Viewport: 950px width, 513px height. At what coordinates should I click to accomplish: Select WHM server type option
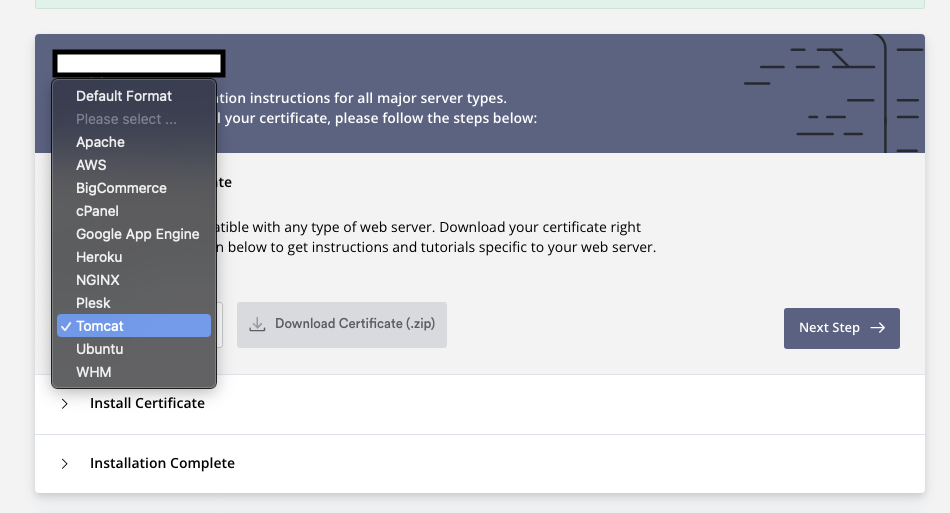pos(134,372)
